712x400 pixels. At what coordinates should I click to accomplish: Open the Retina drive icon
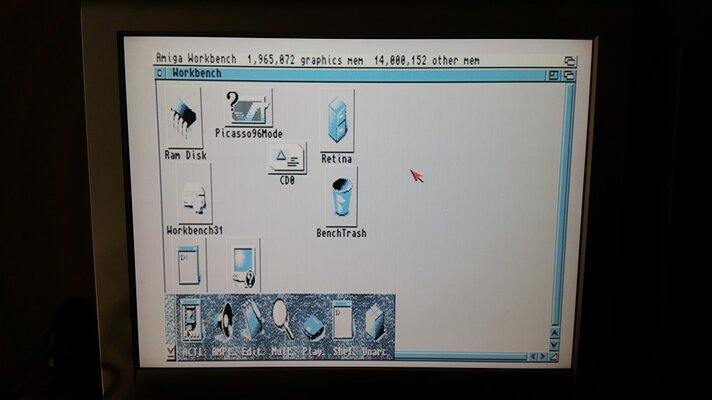(x=337, y=121)
